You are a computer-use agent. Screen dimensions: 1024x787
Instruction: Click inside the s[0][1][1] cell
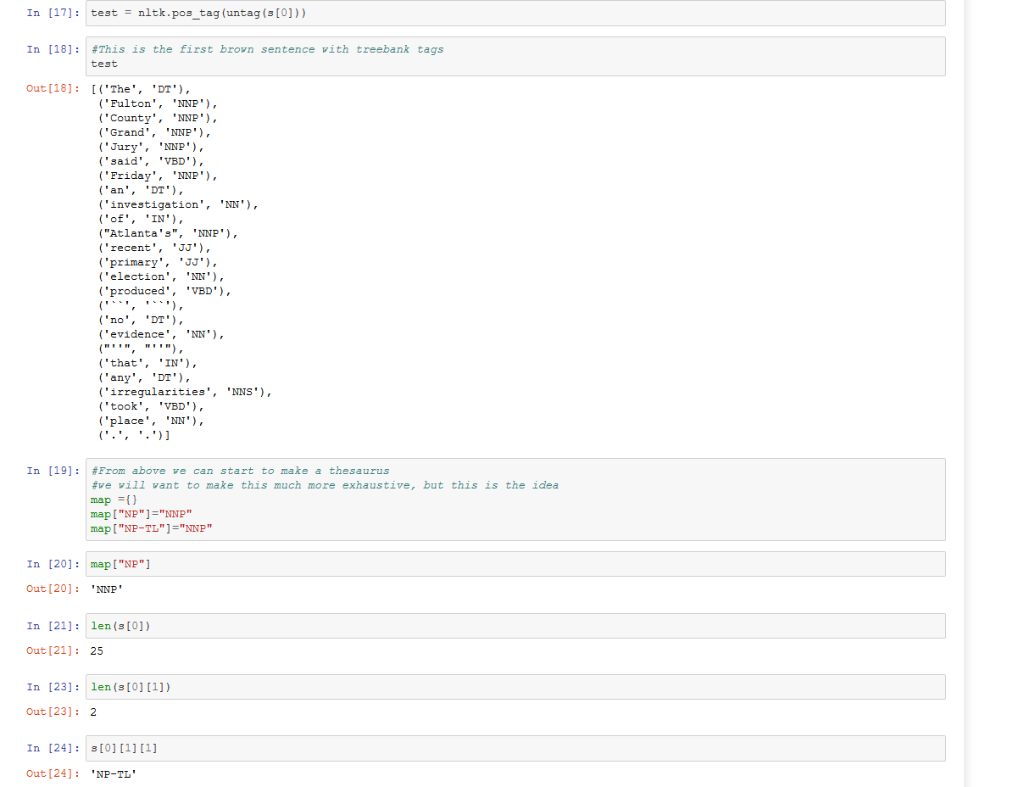(300, 748)
